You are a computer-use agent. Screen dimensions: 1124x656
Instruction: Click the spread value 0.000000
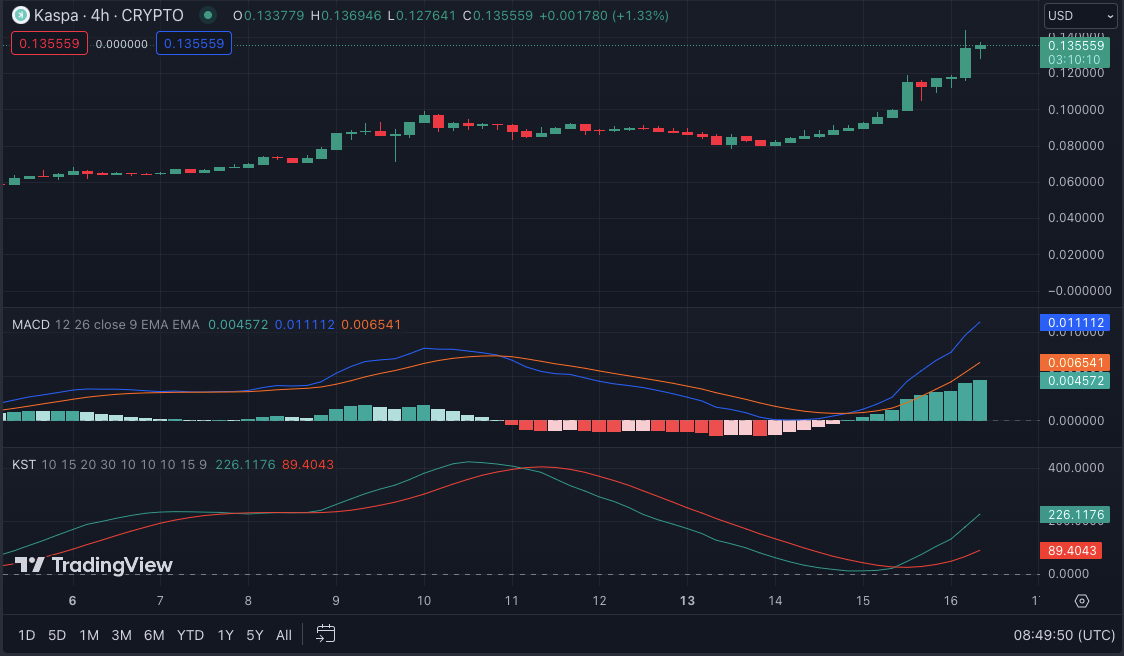[122, 44]
